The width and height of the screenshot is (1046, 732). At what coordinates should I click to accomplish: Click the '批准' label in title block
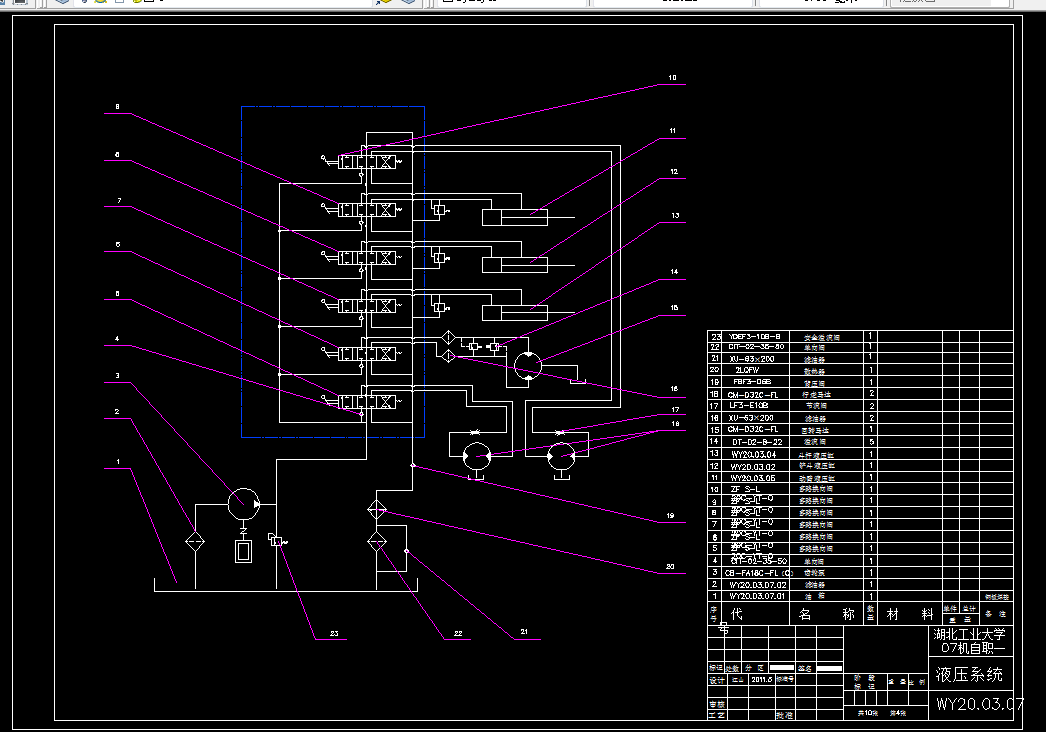click(x=784, y=715)
